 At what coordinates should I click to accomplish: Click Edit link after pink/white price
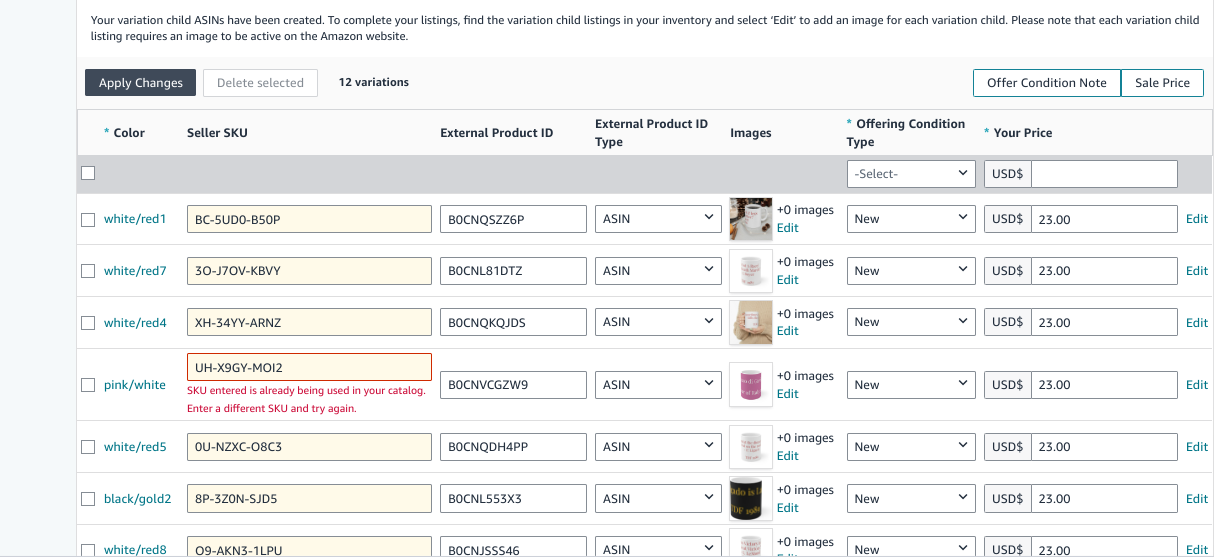pyautogui.click(x=1197, y=385)
